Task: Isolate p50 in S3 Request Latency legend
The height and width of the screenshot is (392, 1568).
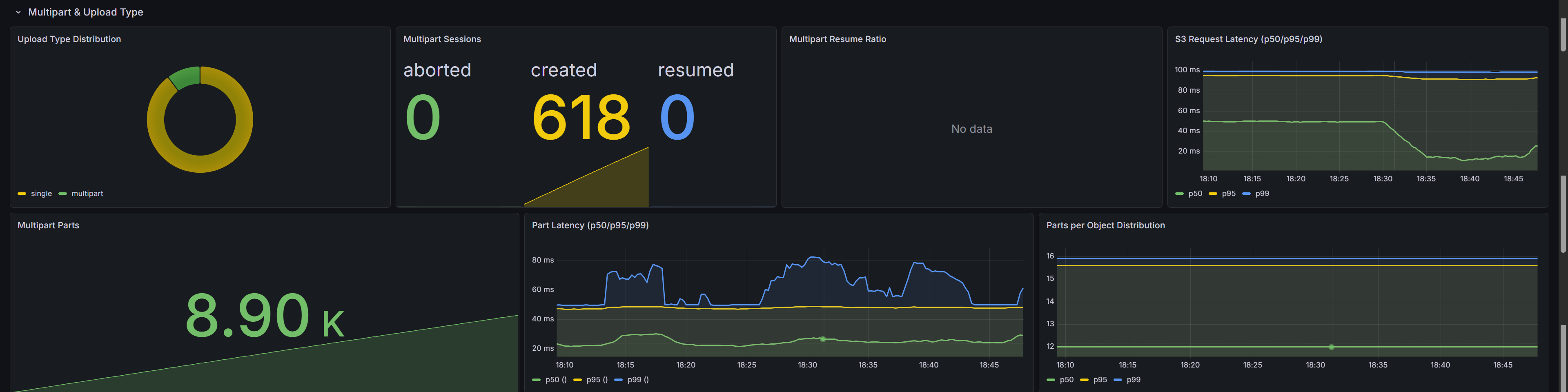Action: click(x=1195, y=194)
